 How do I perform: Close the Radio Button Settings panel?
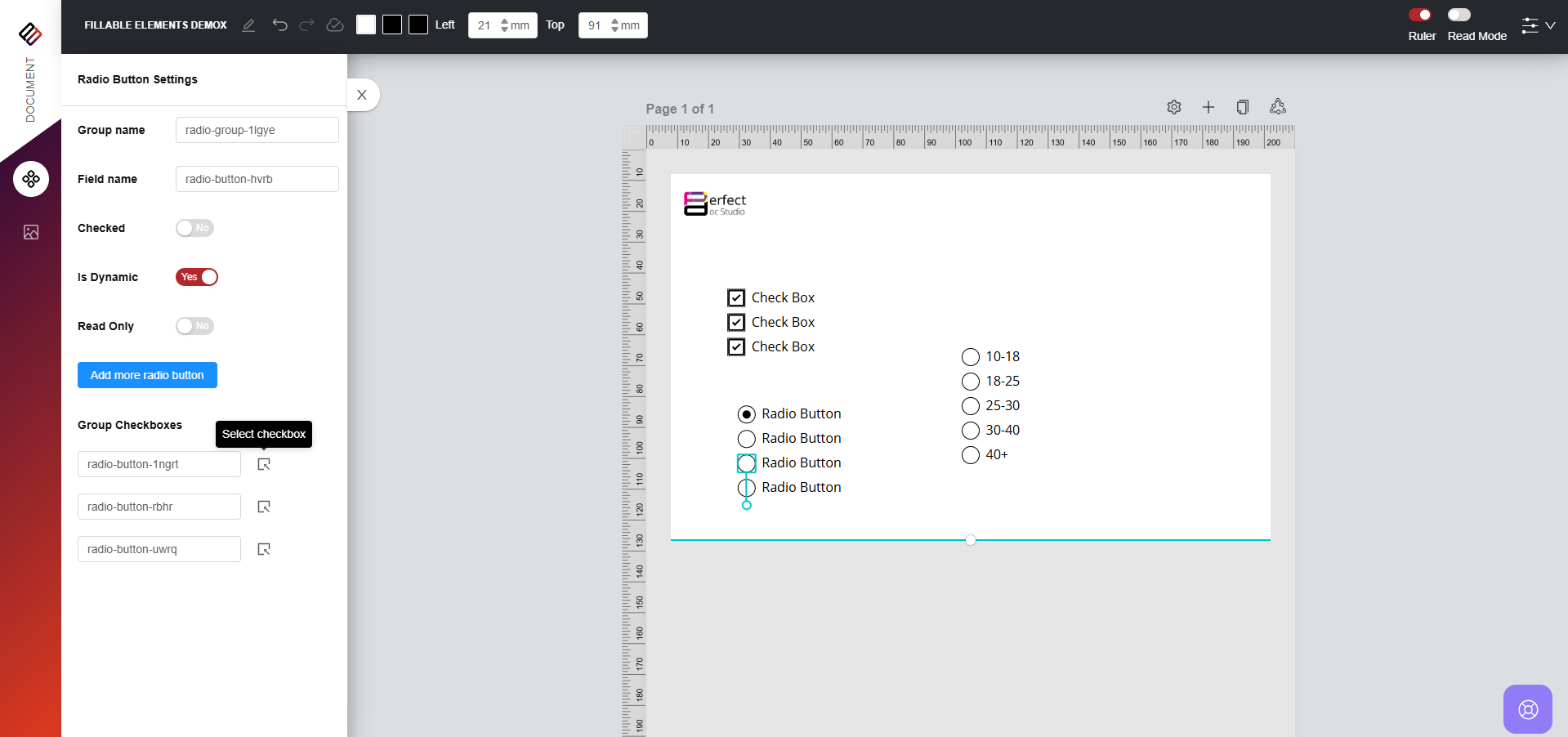tap(362, 95)
